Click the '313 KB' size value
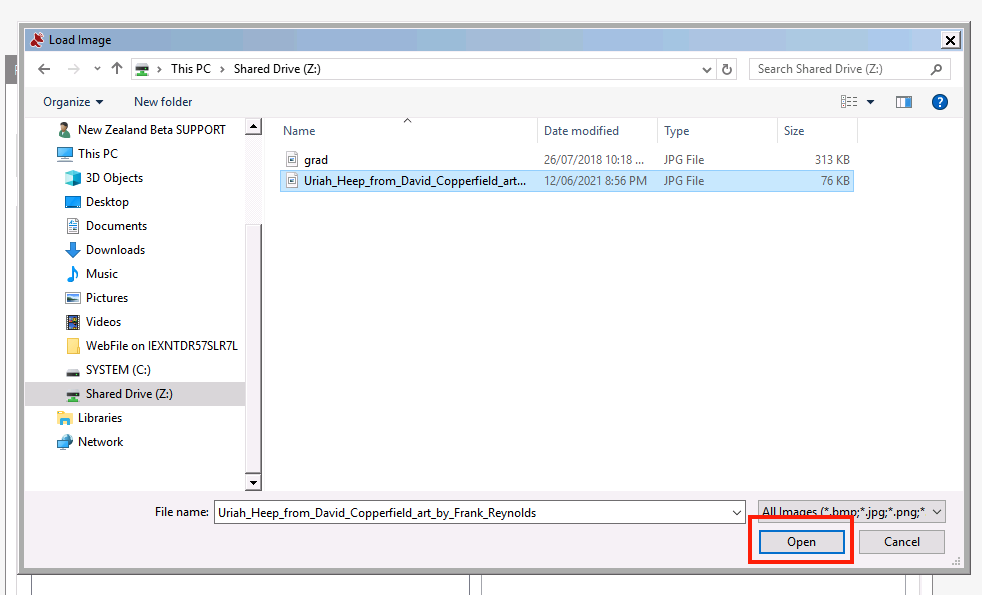This screenshot has width=982, height=595. 832,160
